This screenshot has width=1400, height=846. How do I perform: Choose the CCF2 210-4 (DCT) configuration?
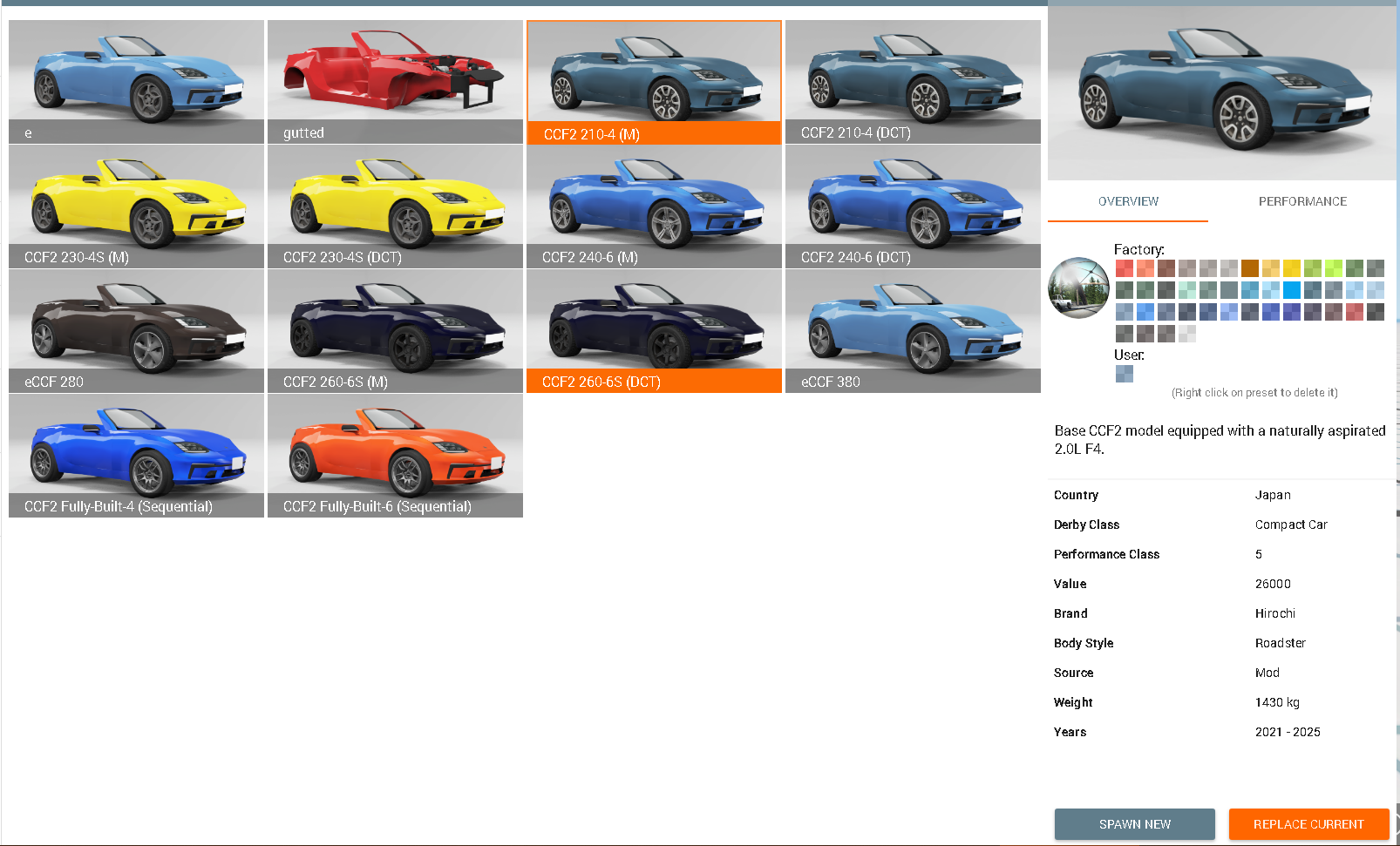pyautogui.click(x=913, y=82)
